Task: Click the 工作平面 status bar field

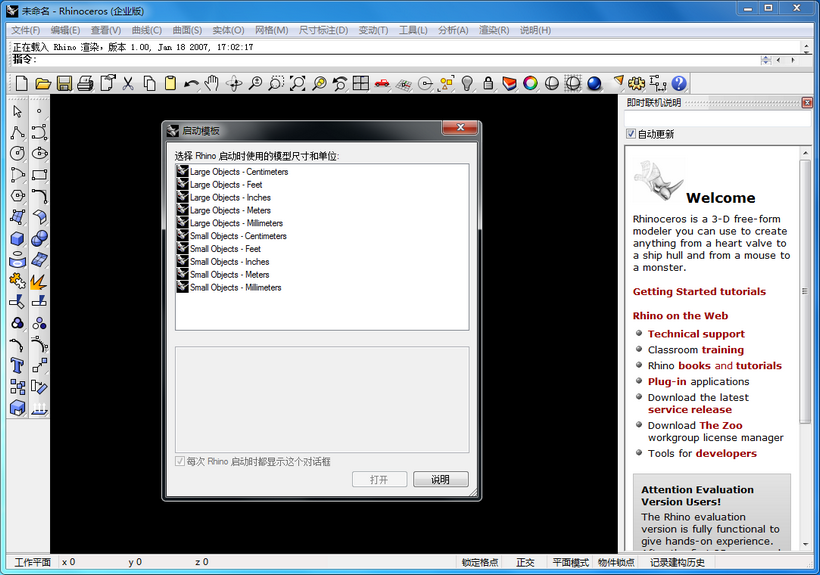Action: (32, 562)
